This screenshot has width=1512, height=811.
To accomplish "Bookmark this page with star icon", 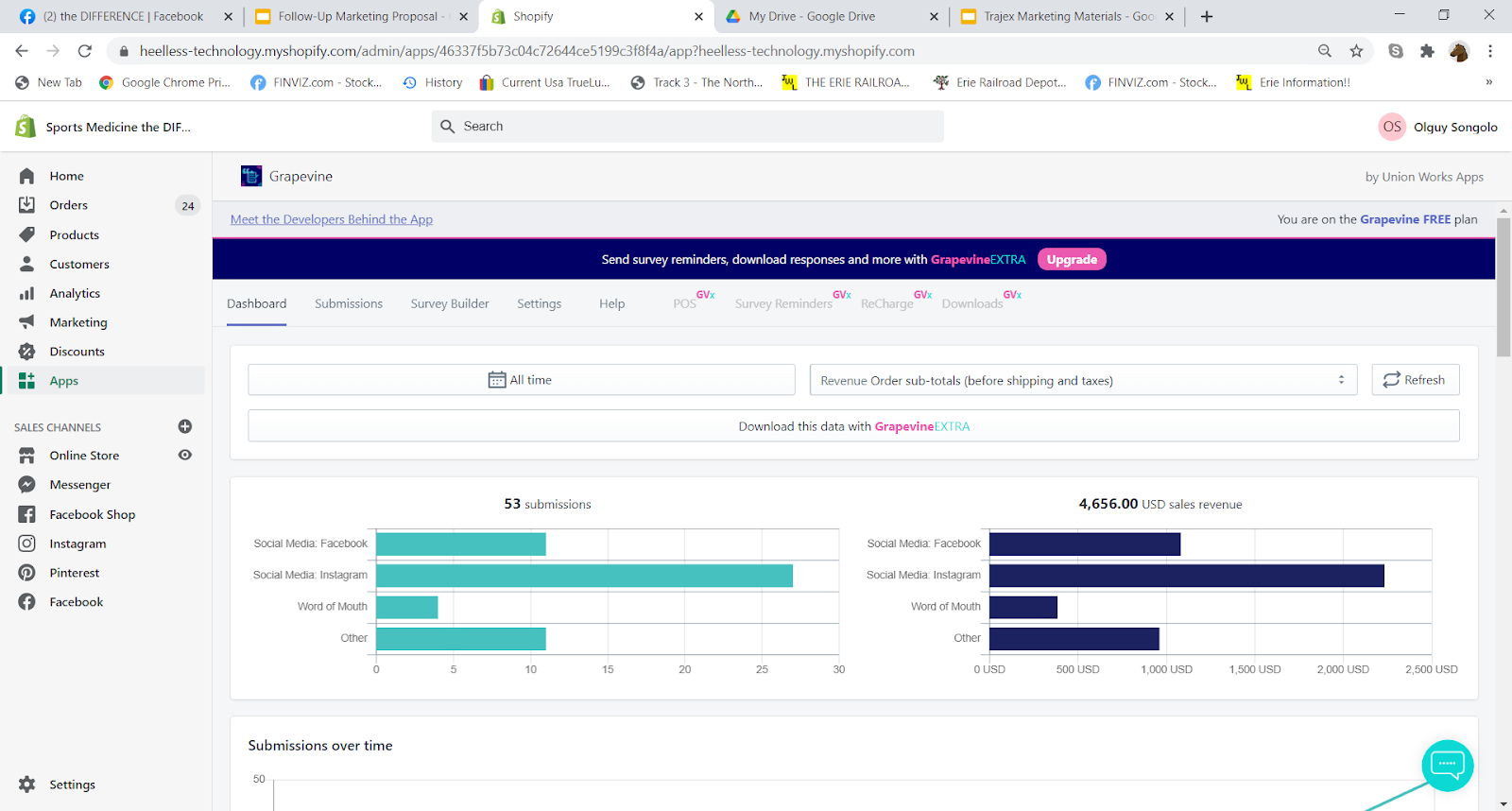I will tap(1357, 51).
